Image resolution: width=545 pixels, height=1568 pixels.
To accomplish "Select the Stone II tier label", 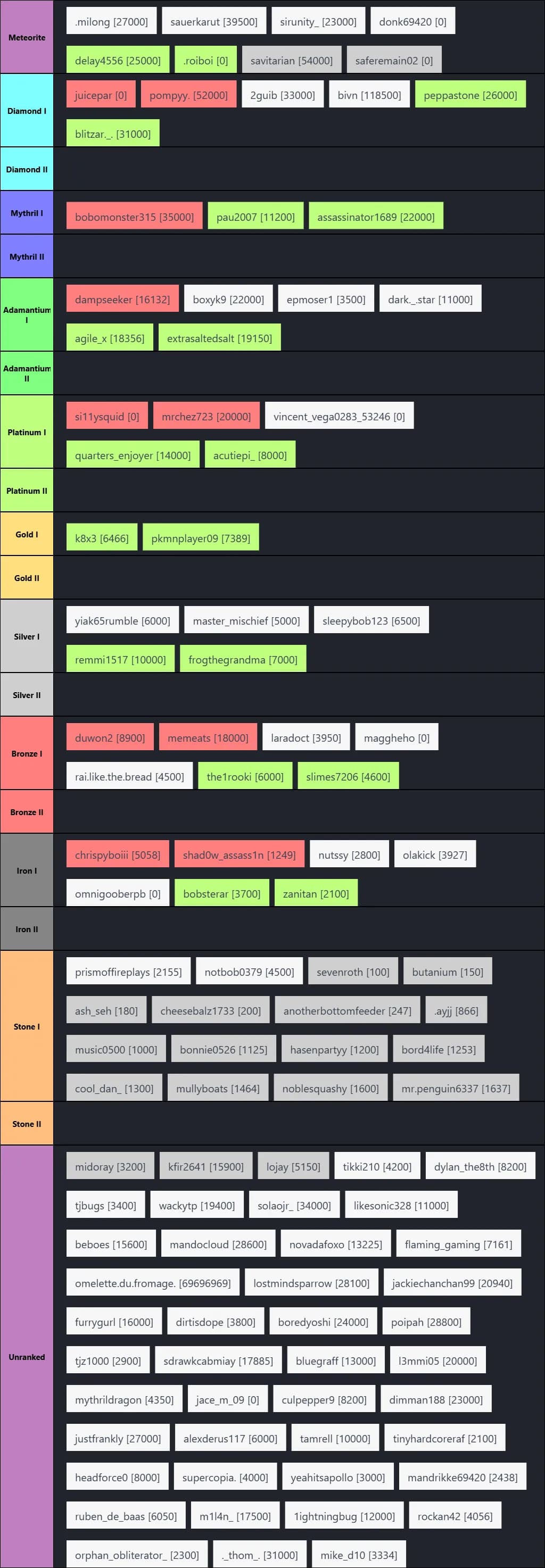I will click(x=27, y=1124).
